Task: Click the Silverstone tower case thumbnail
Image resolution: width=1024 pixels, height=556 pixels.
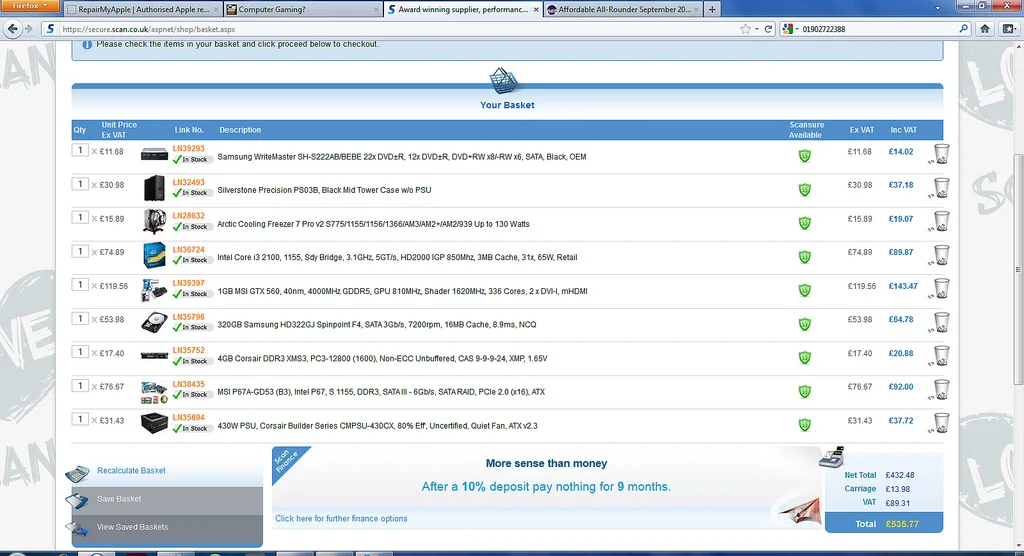Action: point(154,188)
